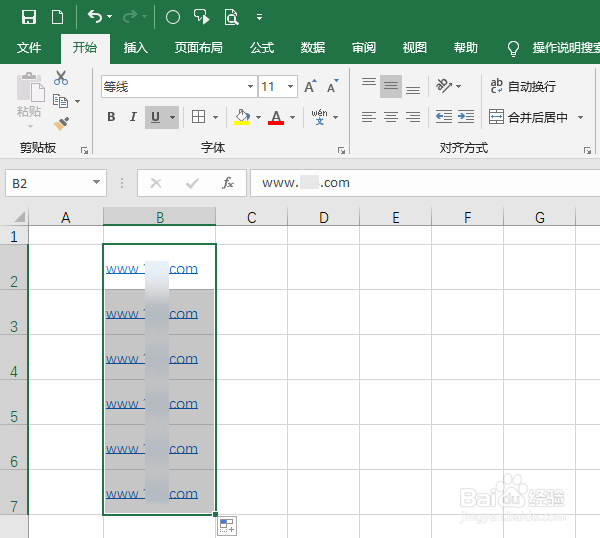Click the lightbulb tell-me search icon

click(513, 49)
